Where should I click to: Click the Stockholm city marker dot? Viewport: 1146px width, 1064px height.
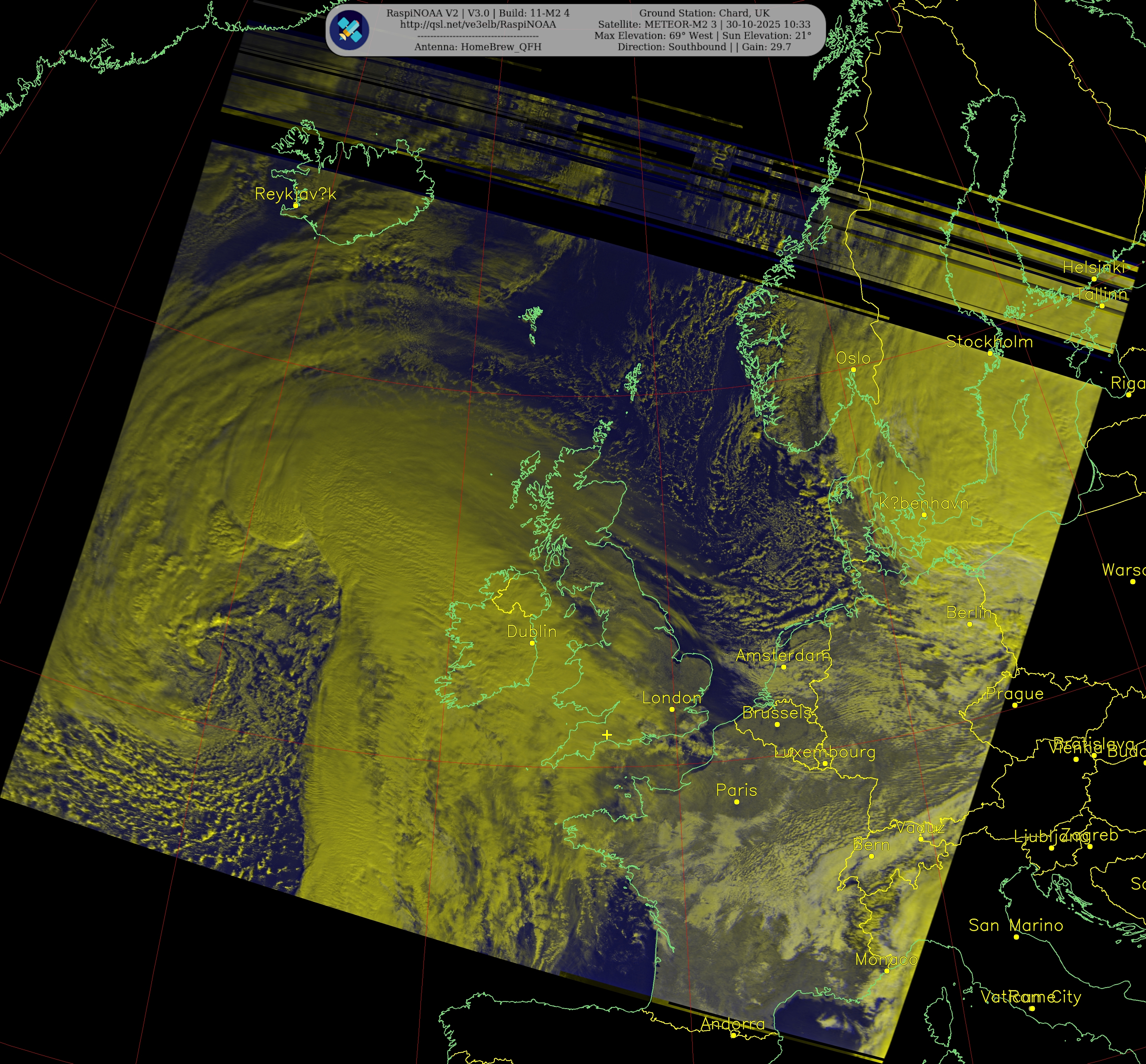(990, 354)
